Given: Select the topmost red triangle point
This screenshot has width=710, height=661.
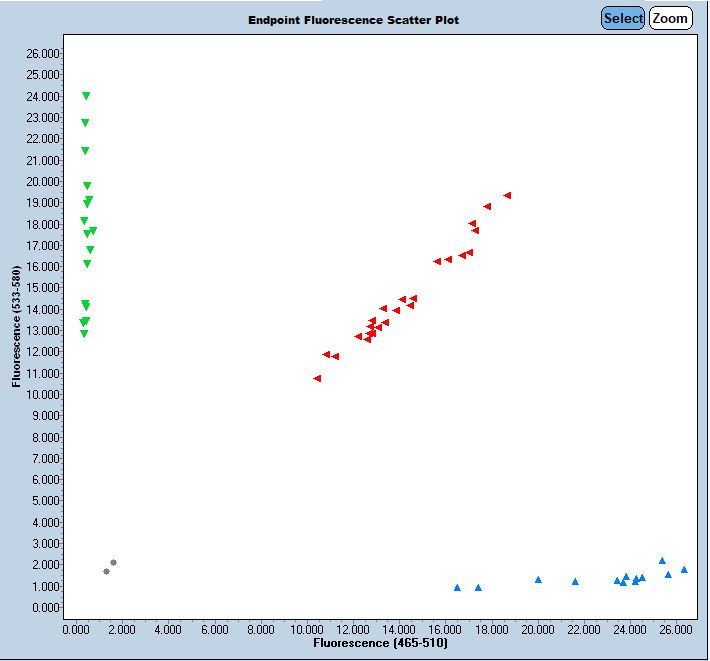Looking at the screenshot, I should coord(507,196).
